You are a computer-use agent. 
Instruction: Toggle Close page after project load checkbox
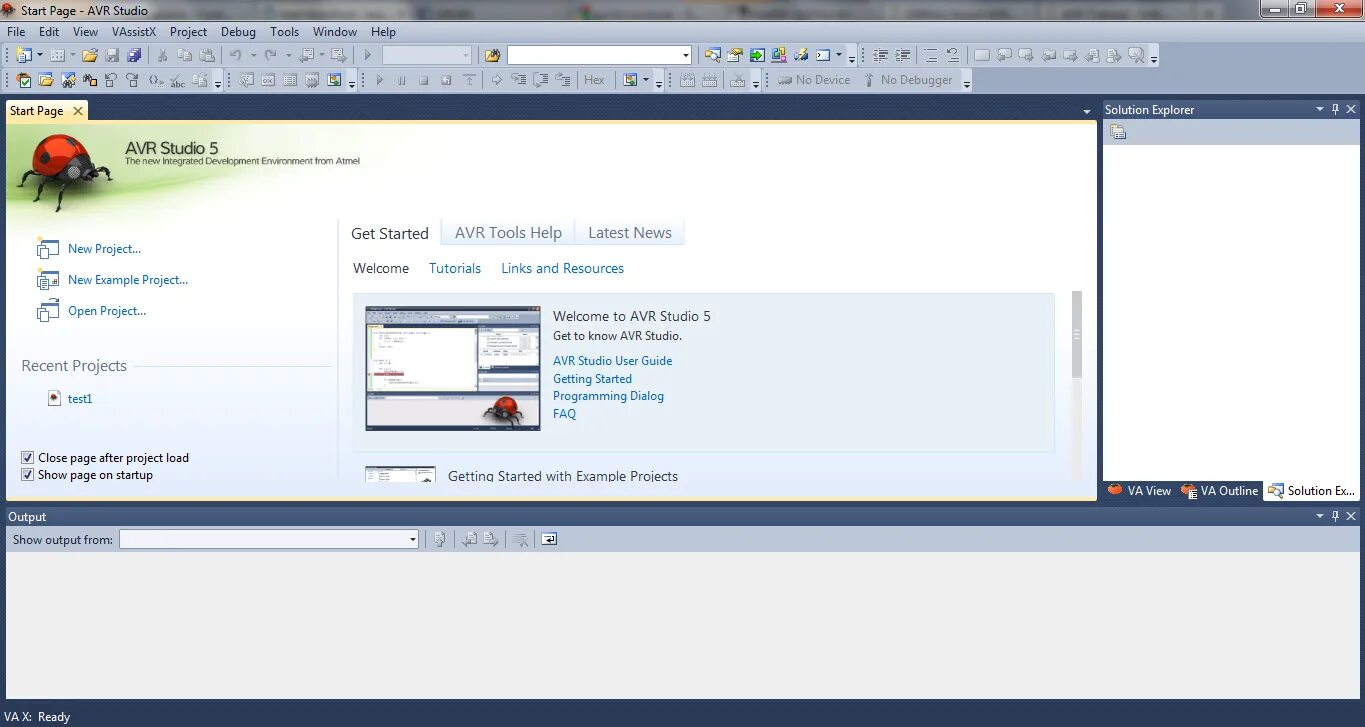pos(27,458)
